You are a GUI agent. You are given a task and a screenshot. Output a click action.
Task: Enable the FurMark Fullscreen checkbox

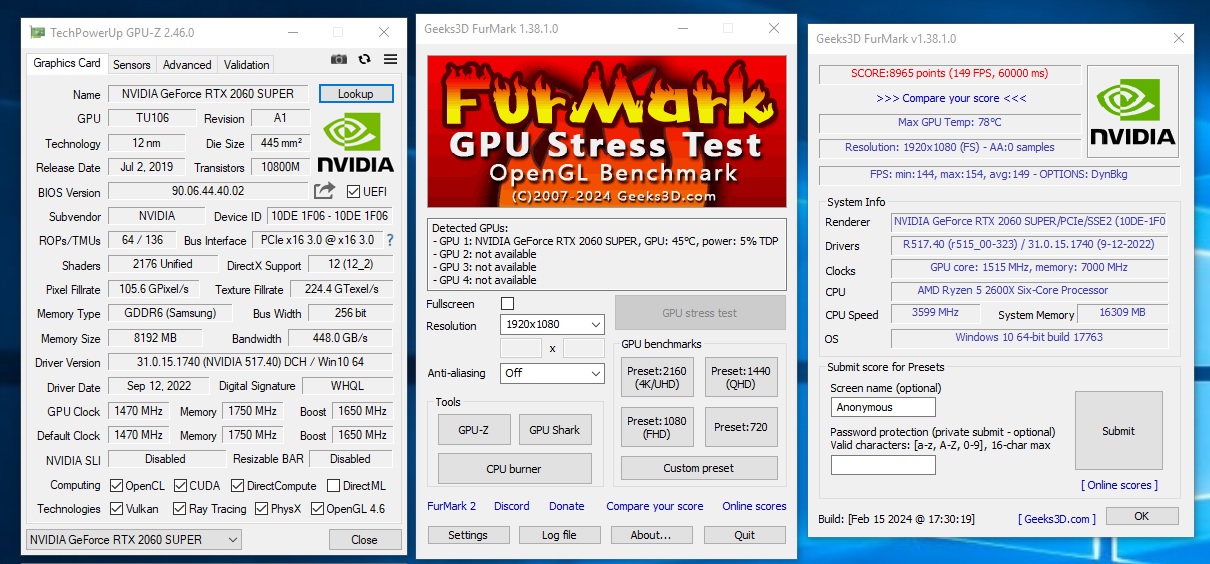(x=507, y=303)
